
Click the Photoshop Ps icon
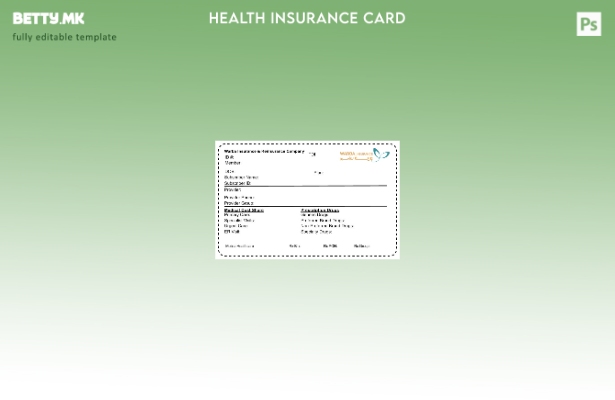tap(589, 24)
